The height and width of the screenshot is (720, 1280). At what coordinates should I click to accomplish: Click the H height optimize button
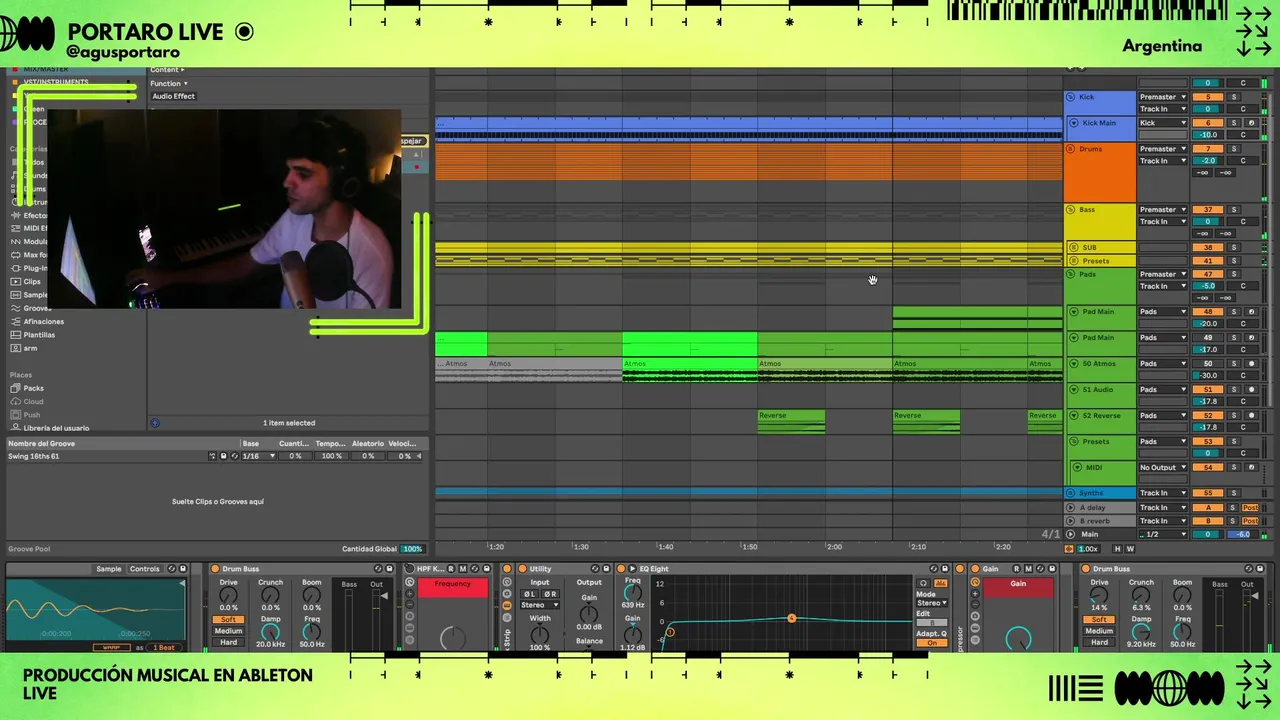point(1118,549)
